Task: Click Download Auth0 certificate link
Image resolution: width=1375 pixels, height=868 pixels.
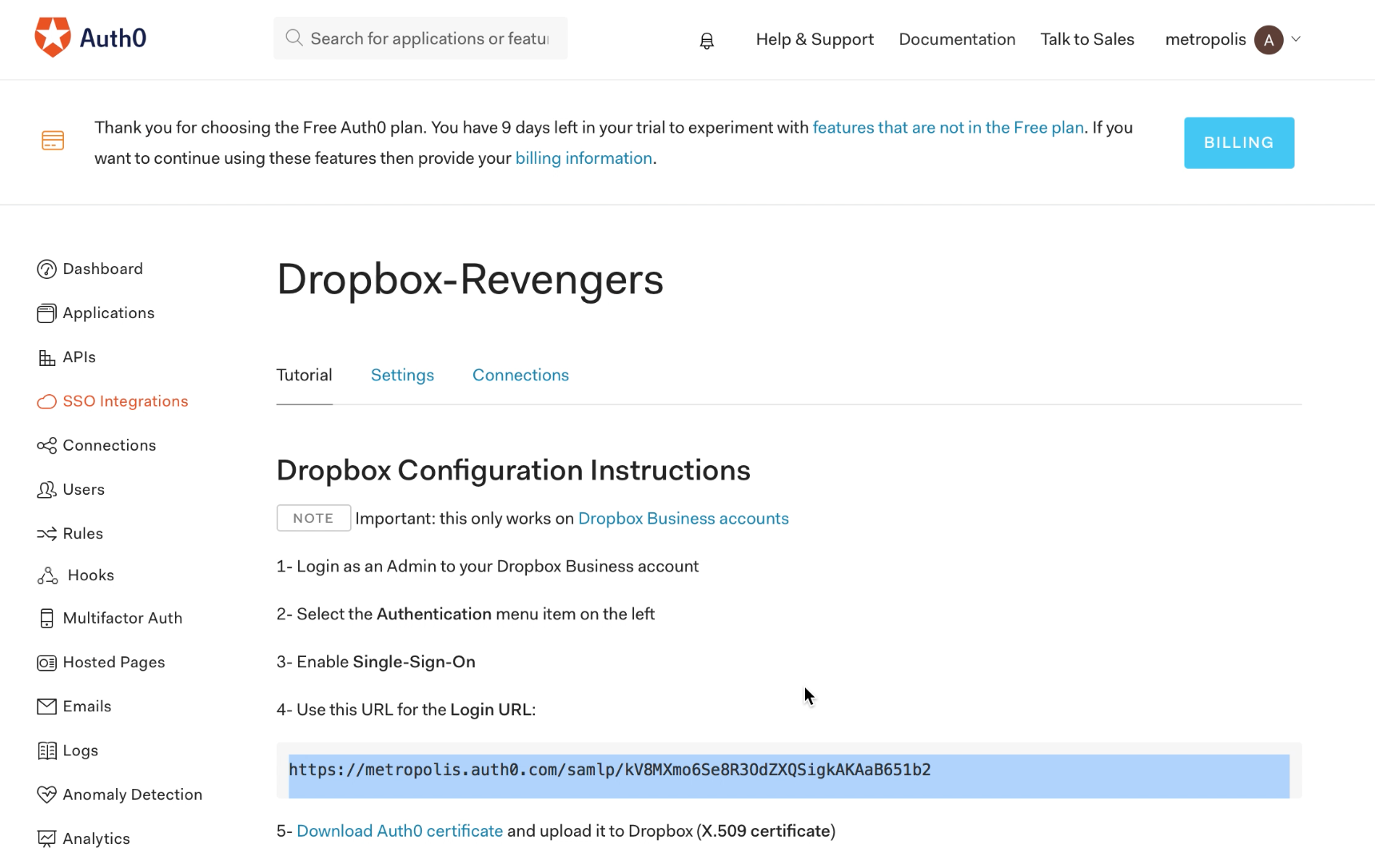Action: pos(400,831)
